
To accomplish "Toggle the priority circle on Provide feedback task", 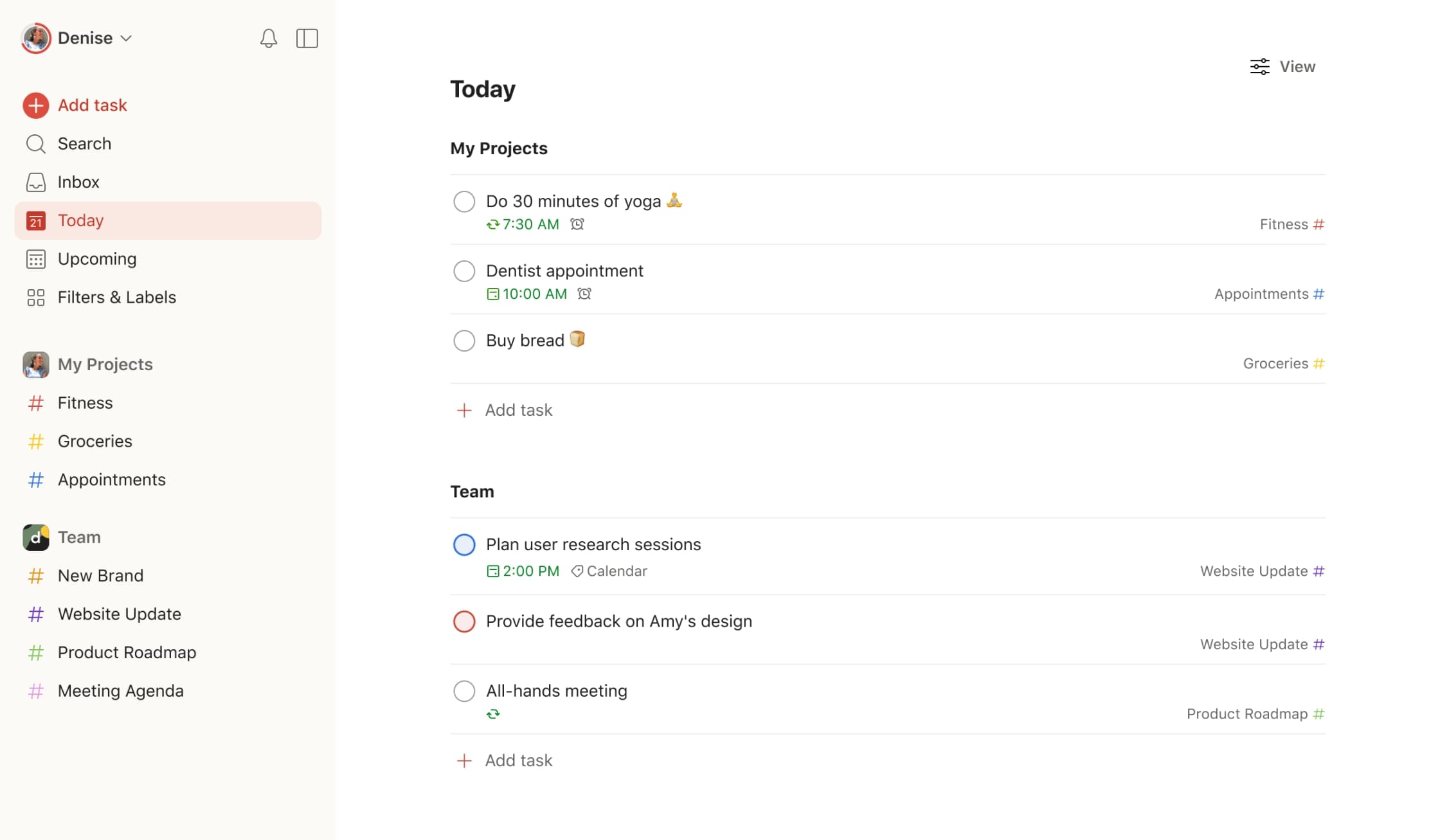I will pyautogui.click(x=463, y=621).
